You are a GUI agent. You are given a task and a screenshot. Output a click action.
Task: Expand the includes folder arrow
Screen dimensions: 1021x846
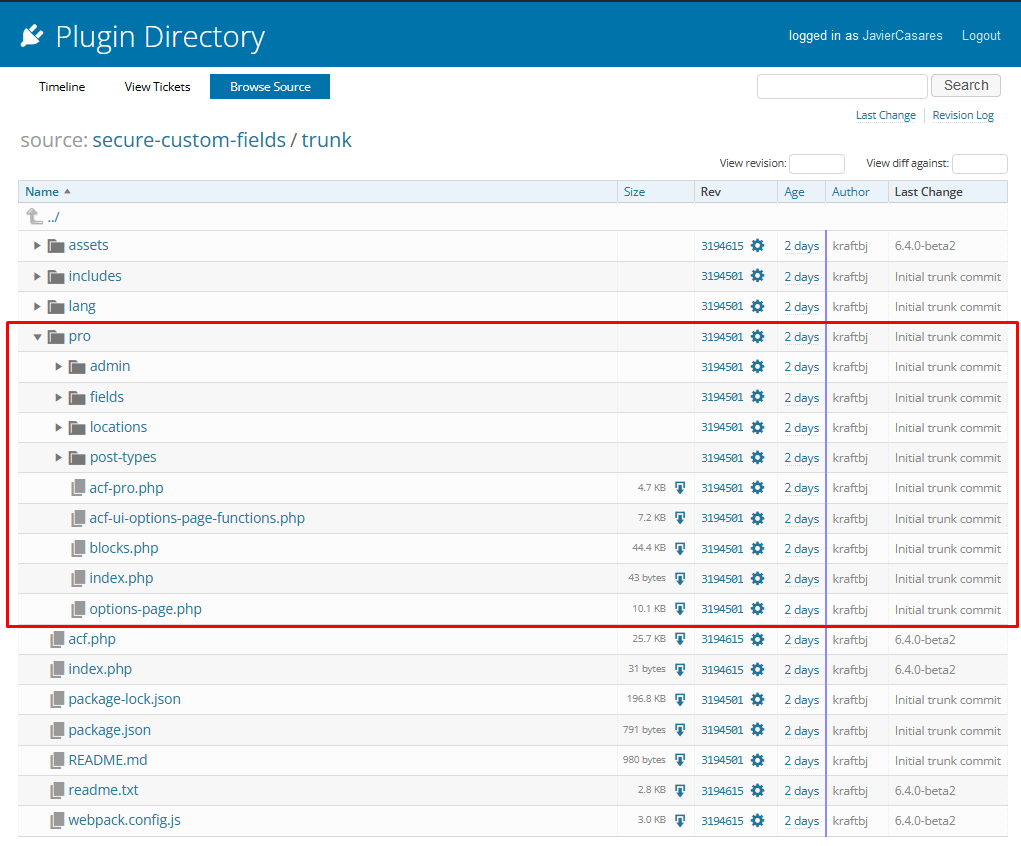37,276
